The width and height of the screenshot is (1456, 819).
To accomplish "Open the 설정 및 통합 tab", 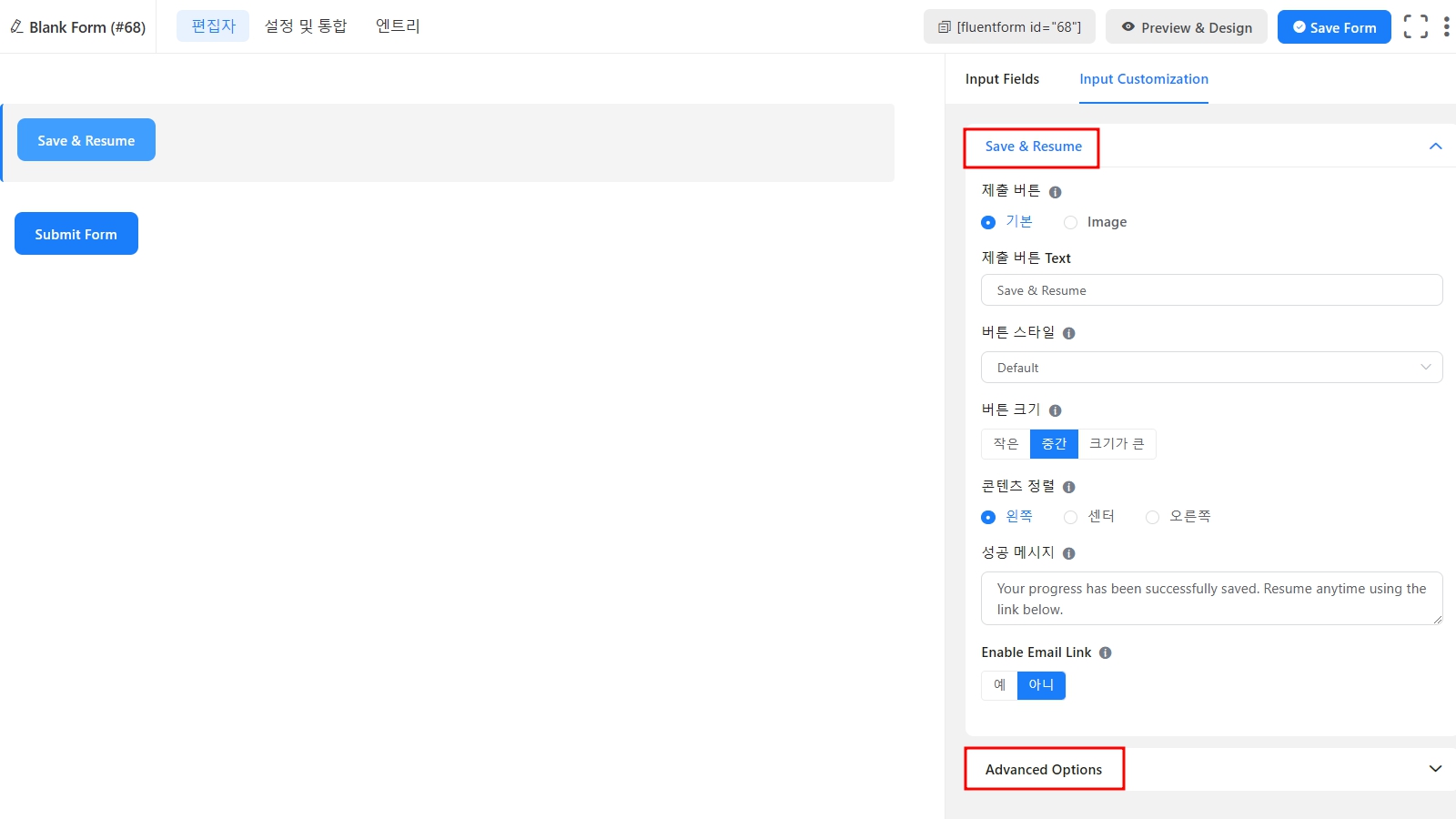I will pyautogui.click(x=306, y=26).
